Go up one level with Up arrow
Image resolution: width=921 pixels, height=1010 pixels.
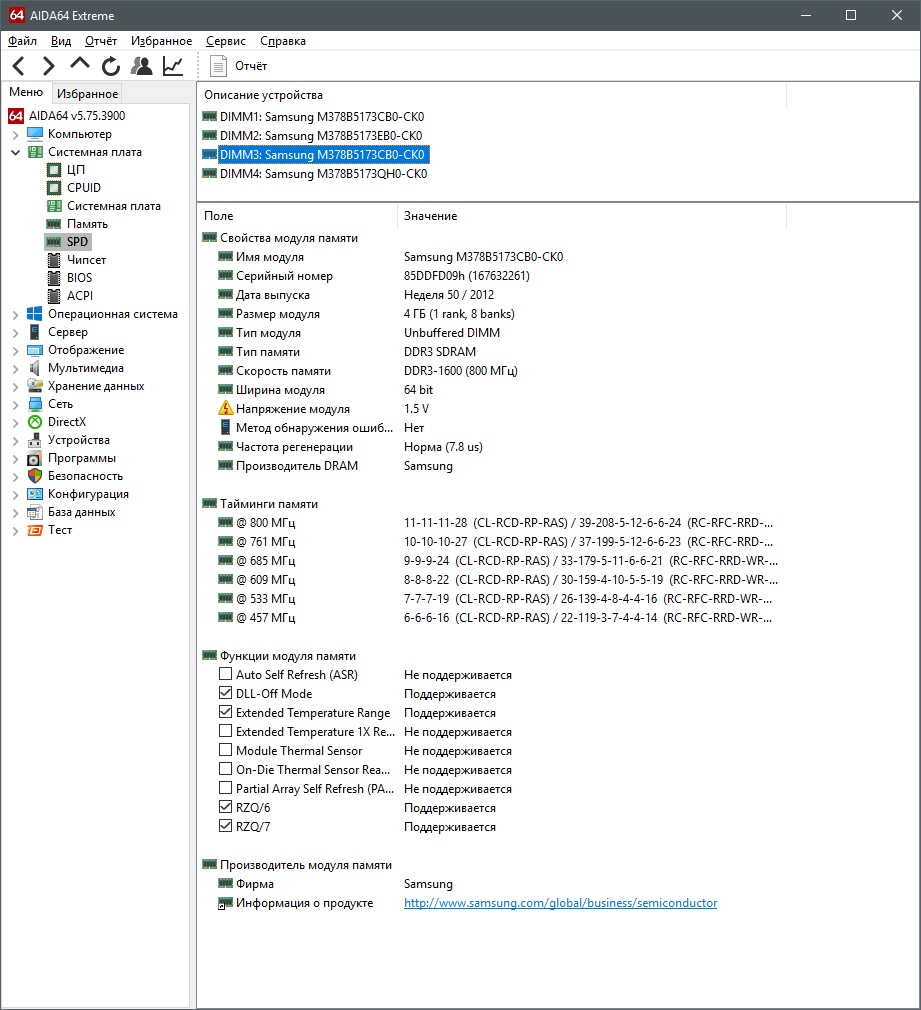[x=79, y=65]
